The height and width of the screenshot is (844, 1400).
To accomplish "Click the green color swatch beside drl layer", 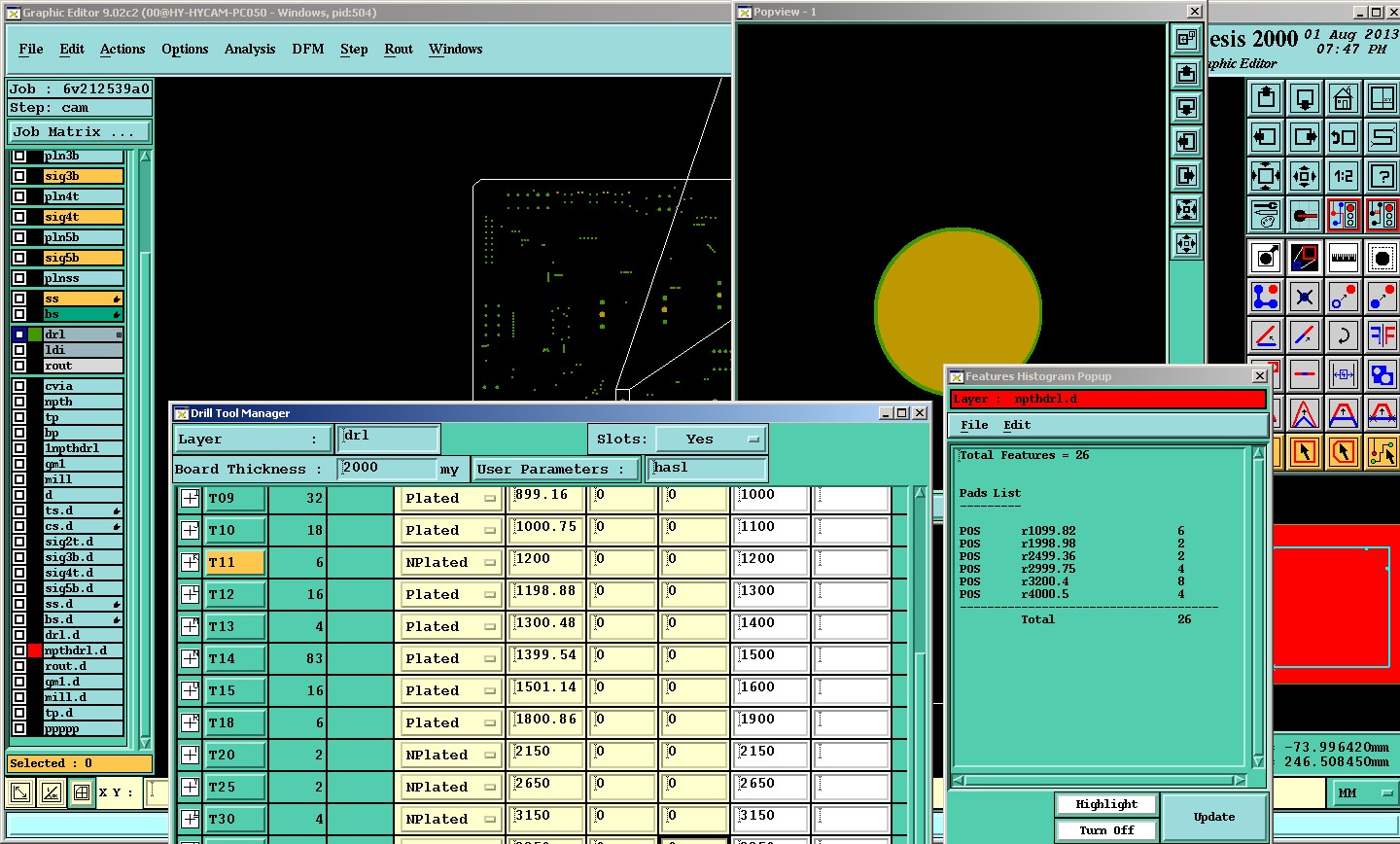I will (35, 334).
